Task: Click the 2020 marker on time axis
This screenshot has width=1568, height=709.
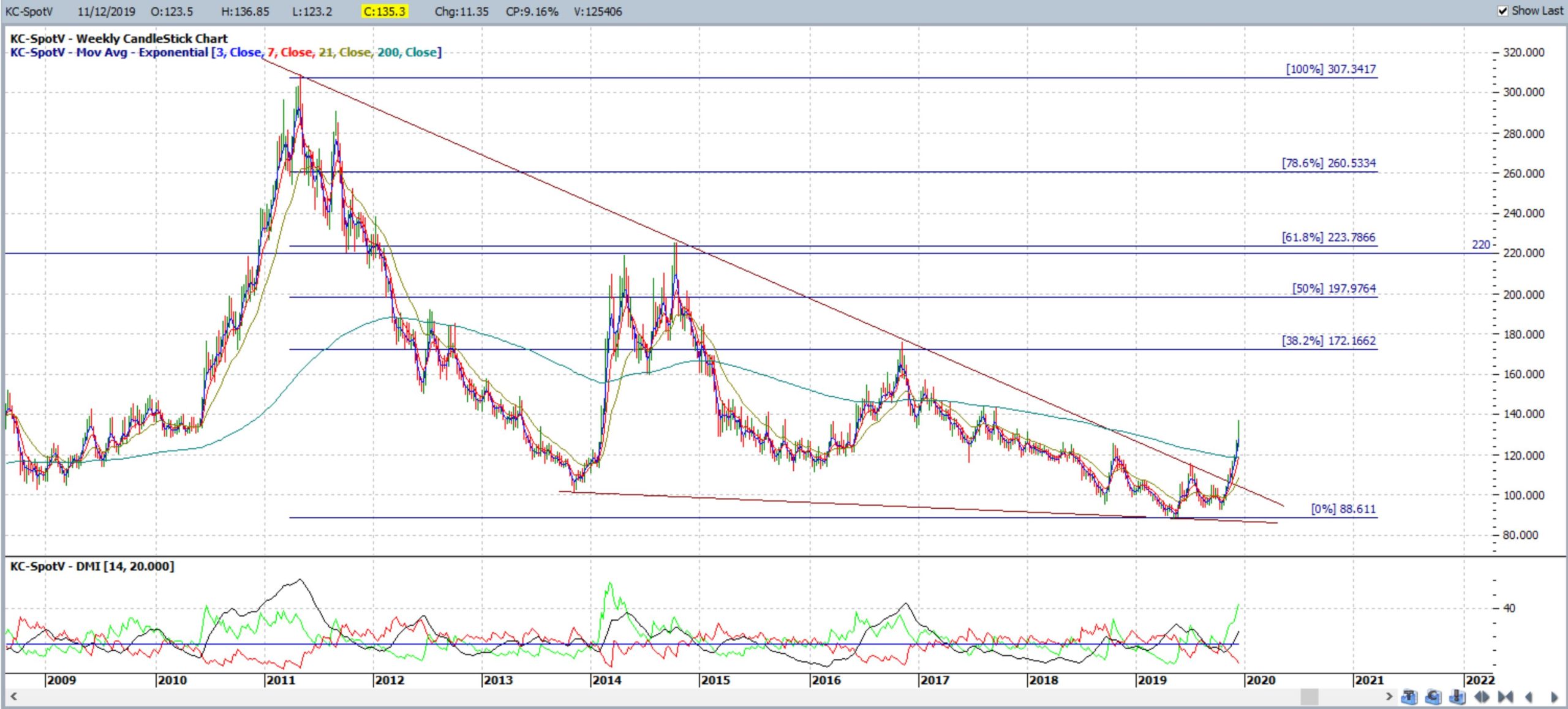Action: 1261,680
